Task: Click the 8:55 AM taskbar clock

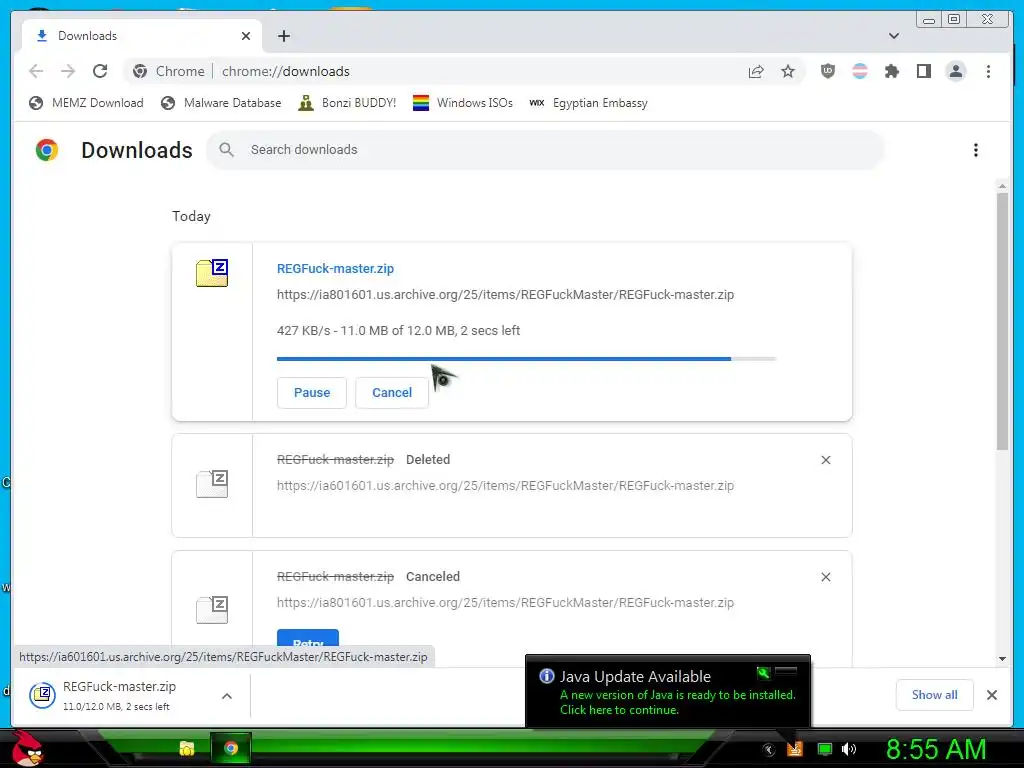Action: pyautogui.click(x=936, y=750)
